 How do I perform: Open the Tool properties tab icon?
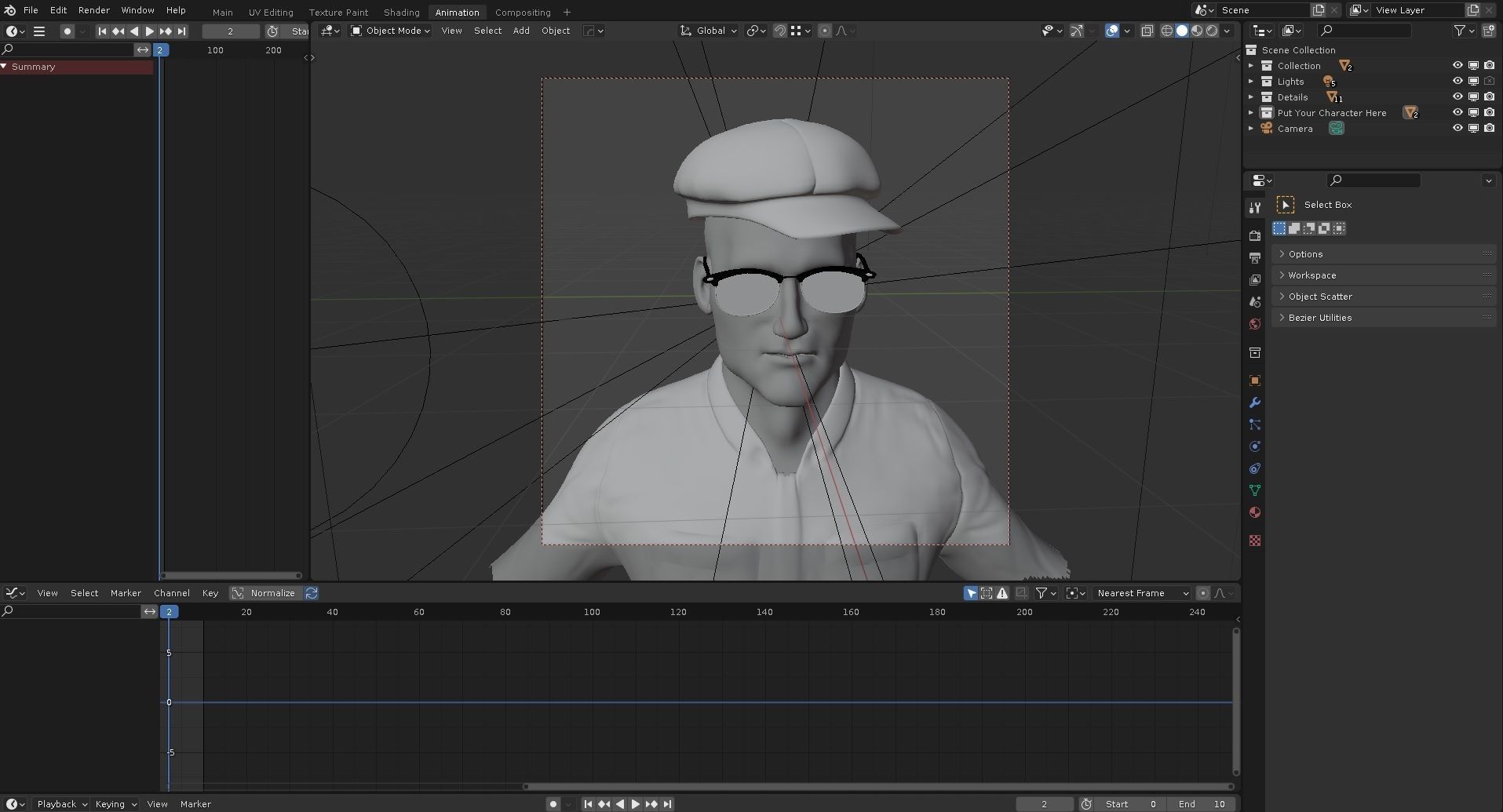coord(1254,208)
